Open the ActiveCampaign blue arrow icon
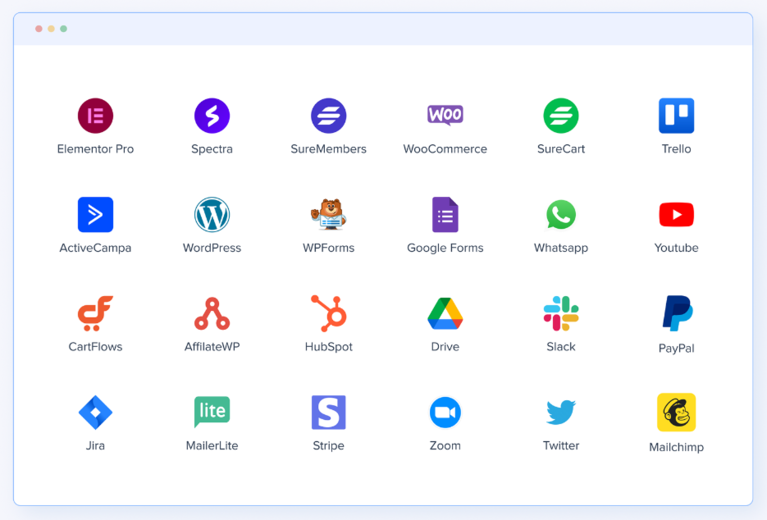The width and height of the screenshot is (767, 520). pyautogui.click(x=95, y=214)
